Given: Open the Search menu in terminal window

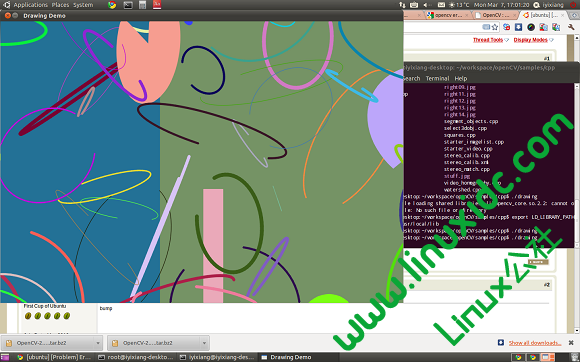Looking at the screenshot, I should click(x=411, y=78).
